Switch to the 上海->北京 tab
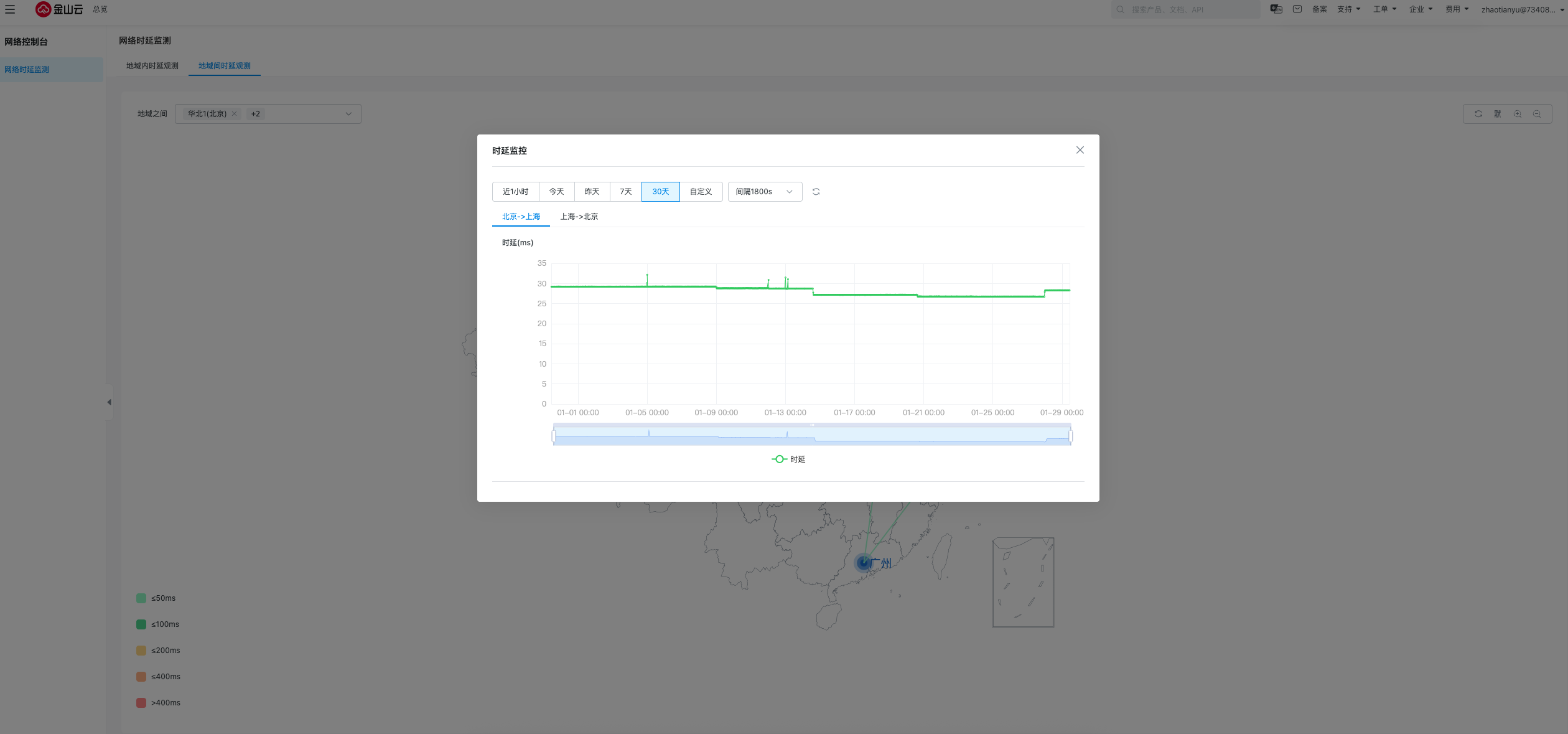This screenshot has height=734, width=1568. [579, 217]
